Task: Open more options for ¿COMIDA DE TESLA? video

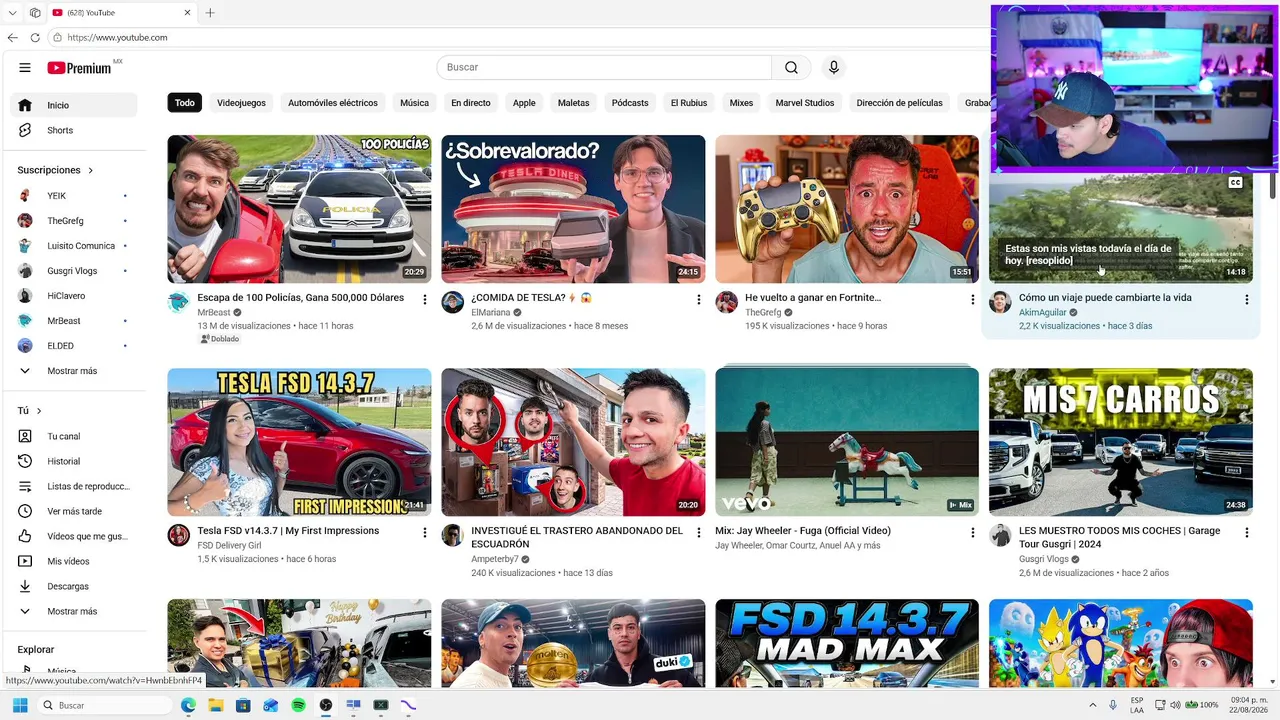Action: pos(699,299)
